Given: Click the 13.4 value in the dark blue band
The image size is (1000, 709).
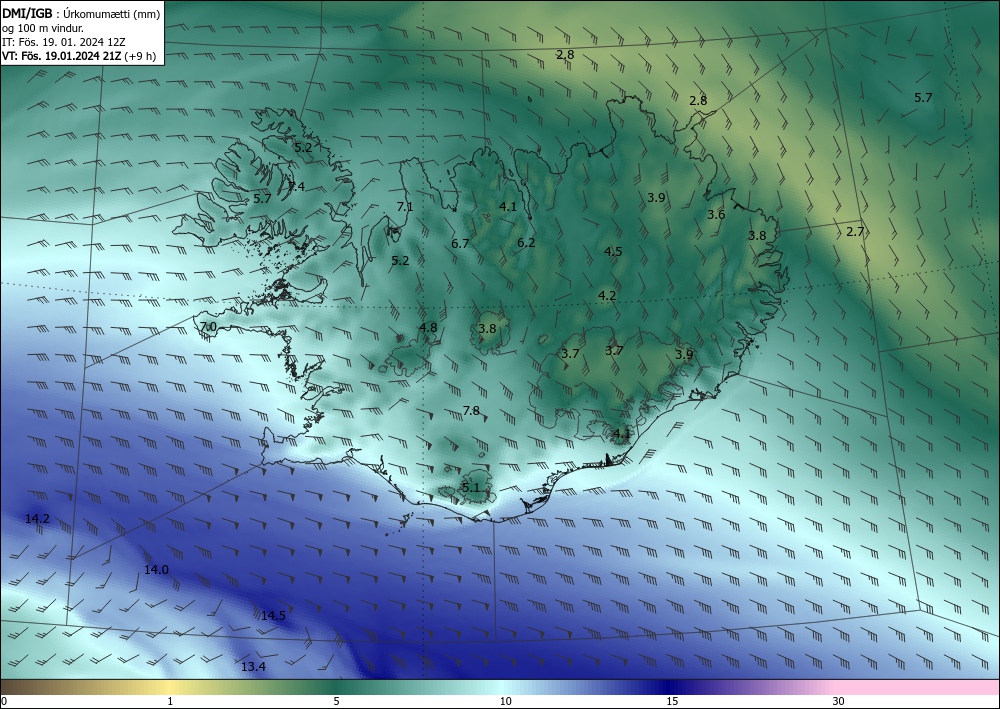Looking at the screenshot, I should pos(253,667).
